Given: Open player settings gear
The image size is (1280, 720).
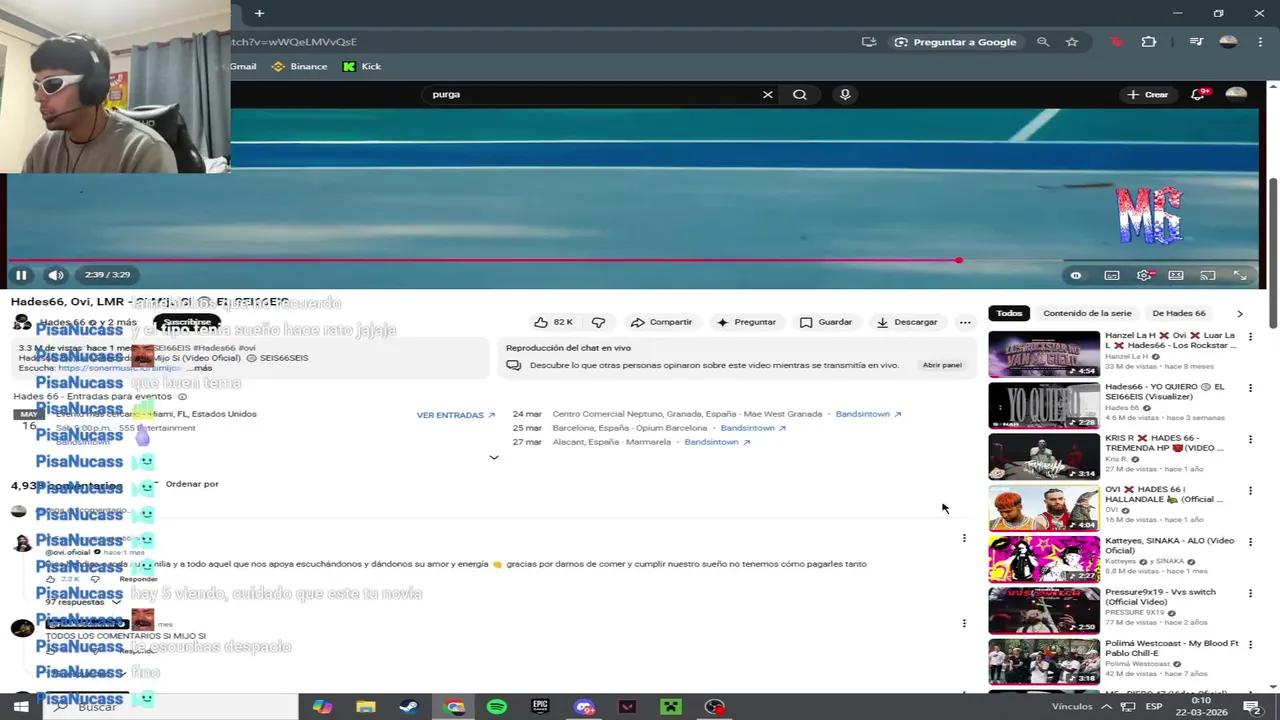Looking at the screenshot, I should [x=1144, y=275].
